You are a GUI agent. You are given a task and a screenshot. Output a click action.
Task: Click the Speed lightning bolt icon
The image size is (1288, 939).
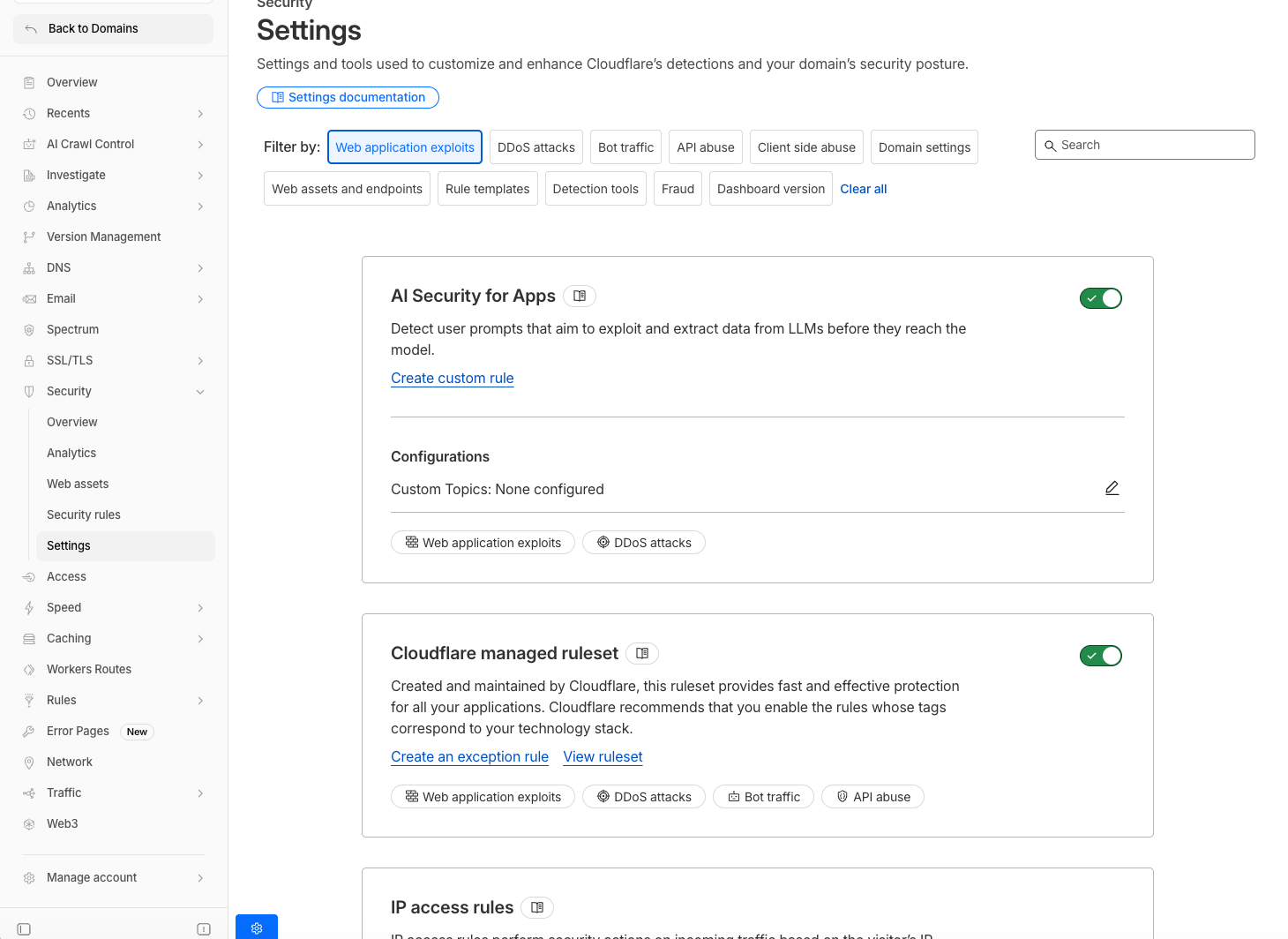(x=29, y=607)
